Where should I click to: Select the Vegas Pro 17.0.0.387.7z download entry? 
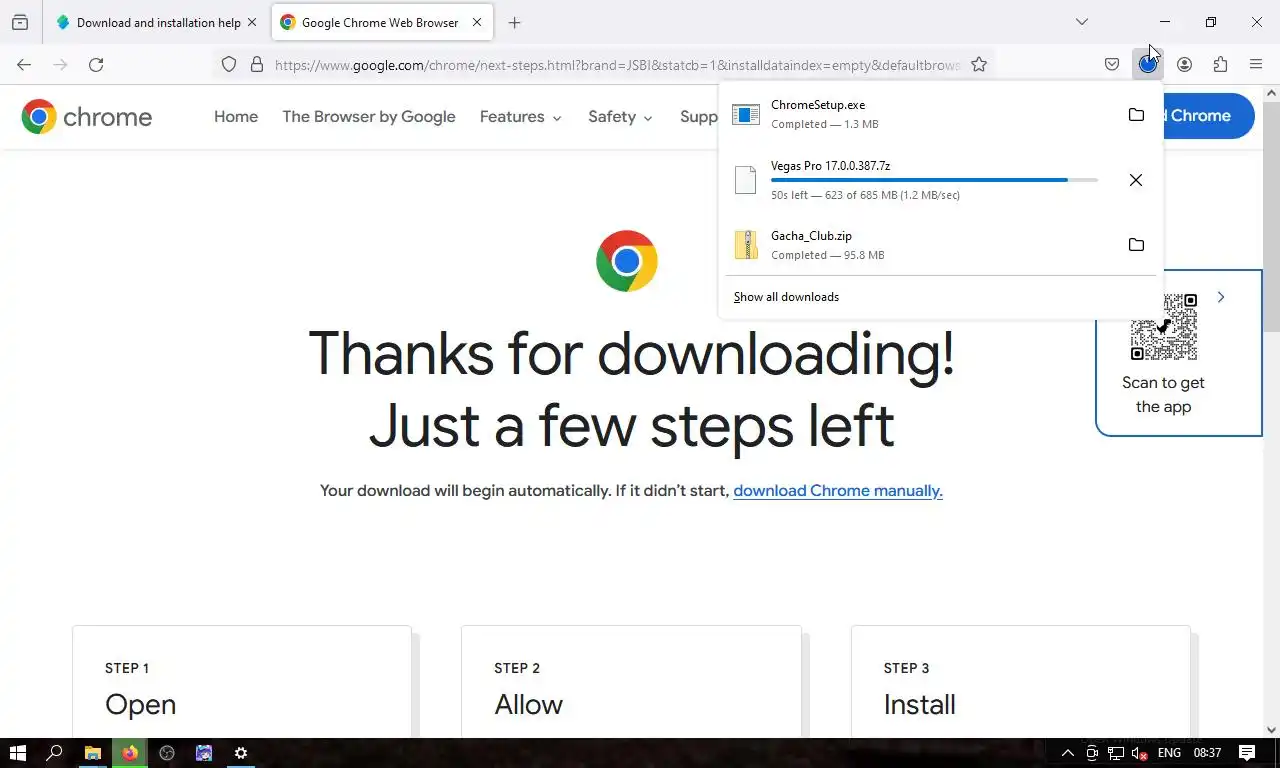[x=920, y=180]
